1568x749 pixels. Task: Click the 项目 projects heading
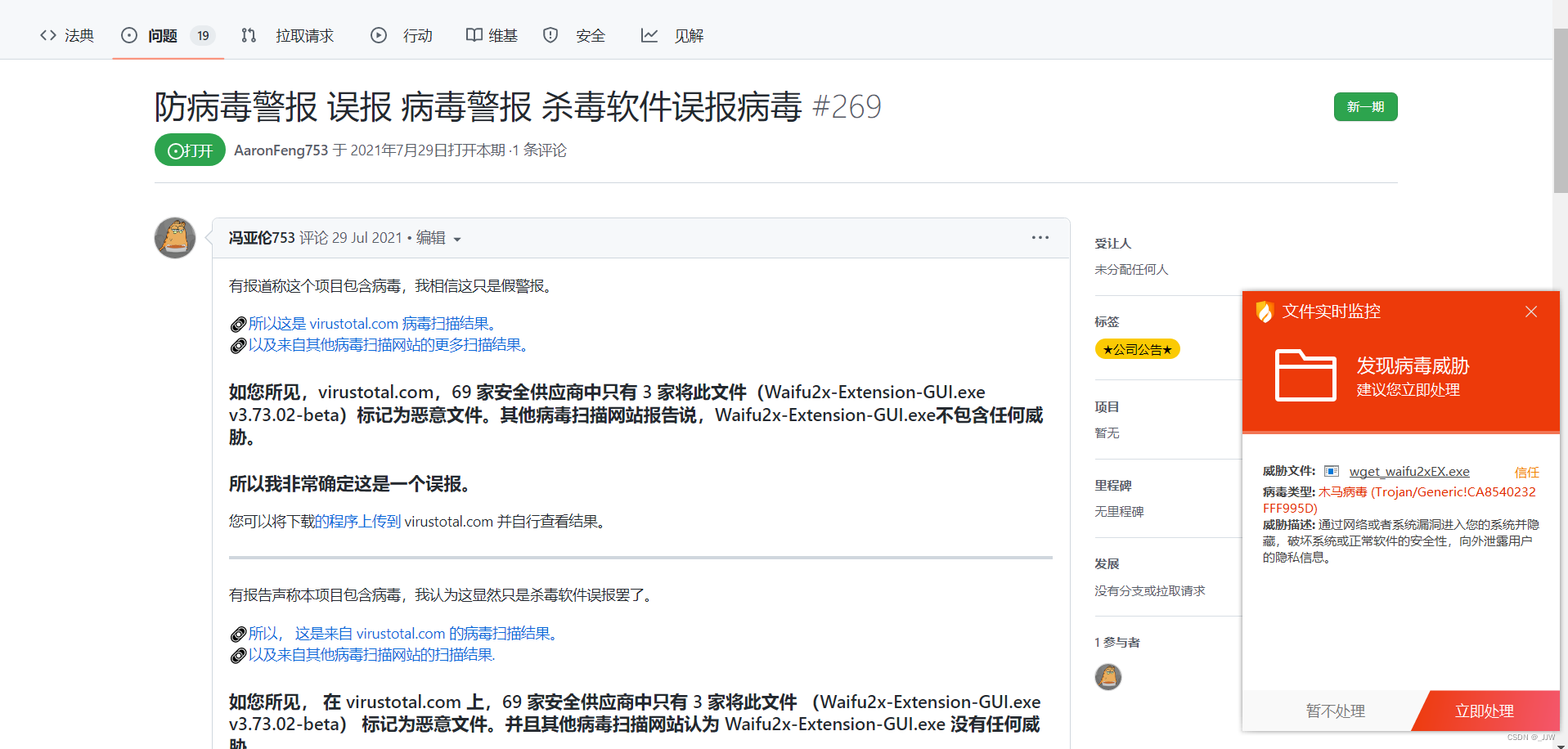pos(1107,407)
